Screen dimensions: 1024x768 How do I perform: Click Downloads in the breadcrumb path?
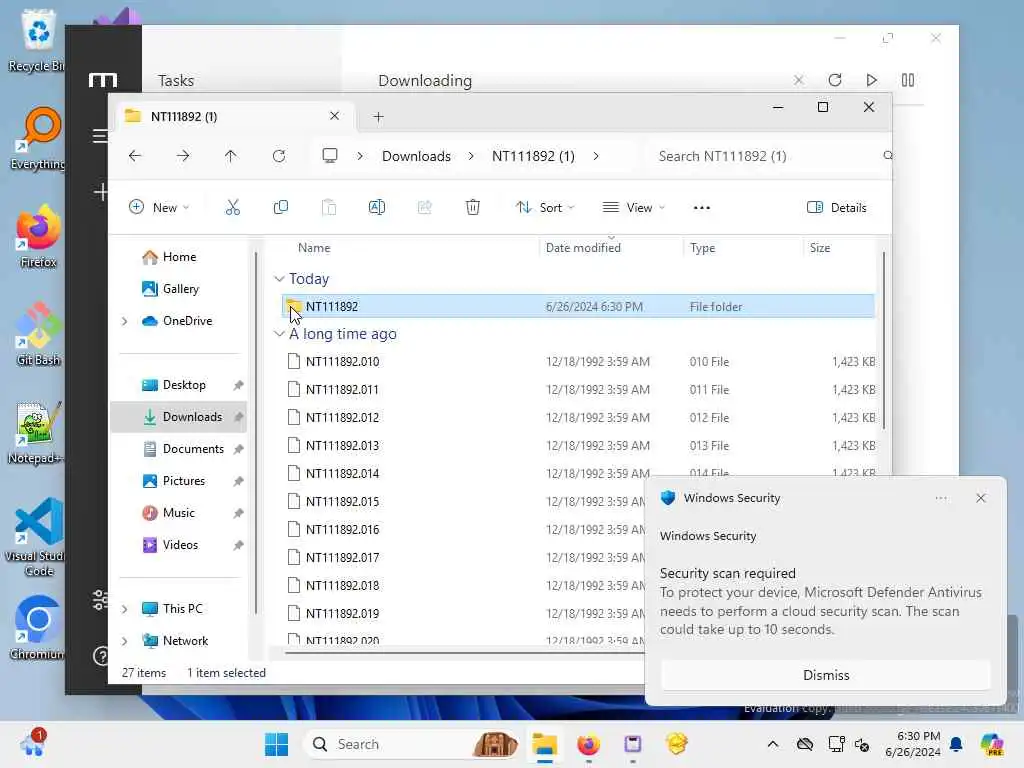tap(416, 156)
